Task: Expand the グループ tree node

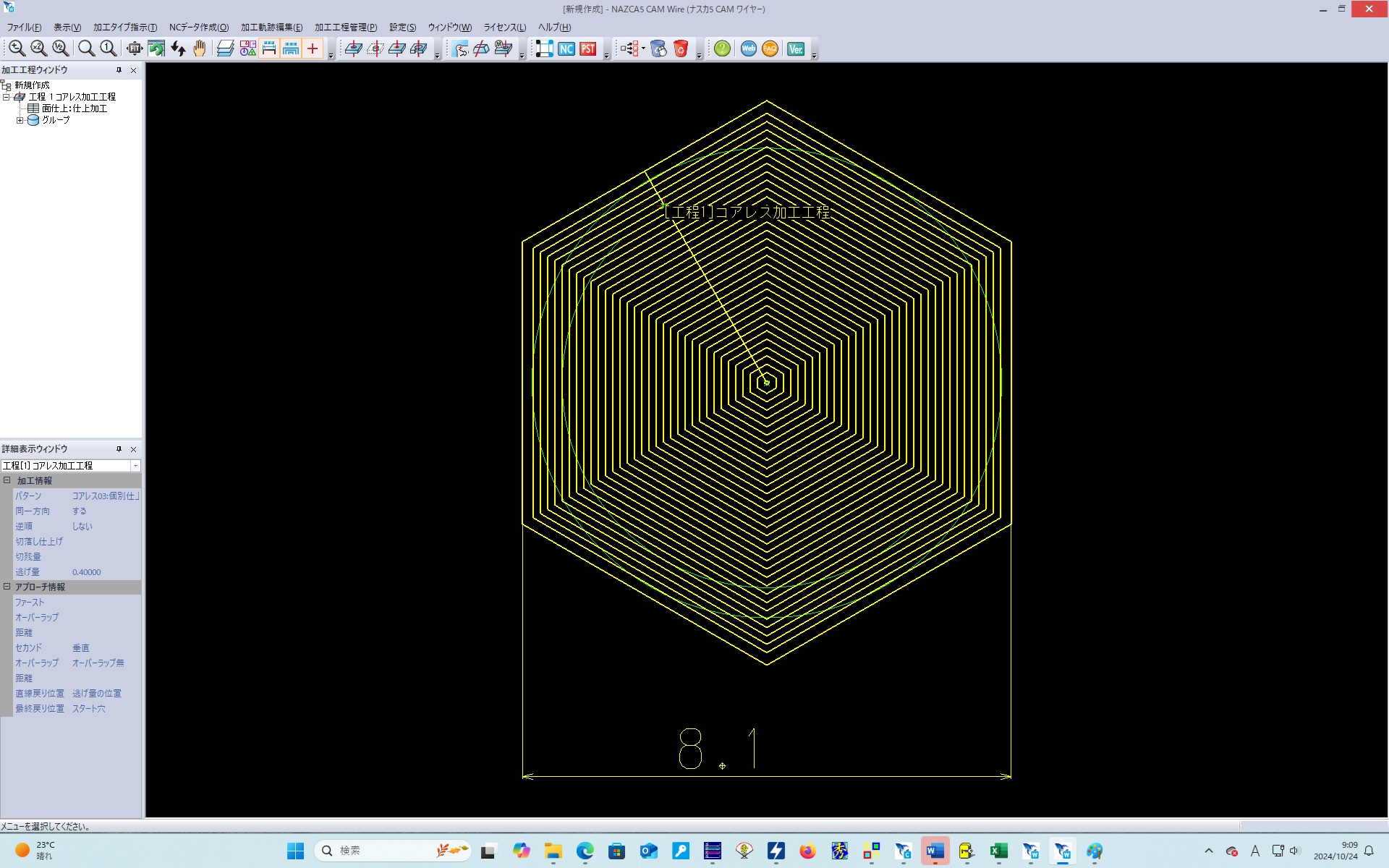Action: (x=20, y=120)
